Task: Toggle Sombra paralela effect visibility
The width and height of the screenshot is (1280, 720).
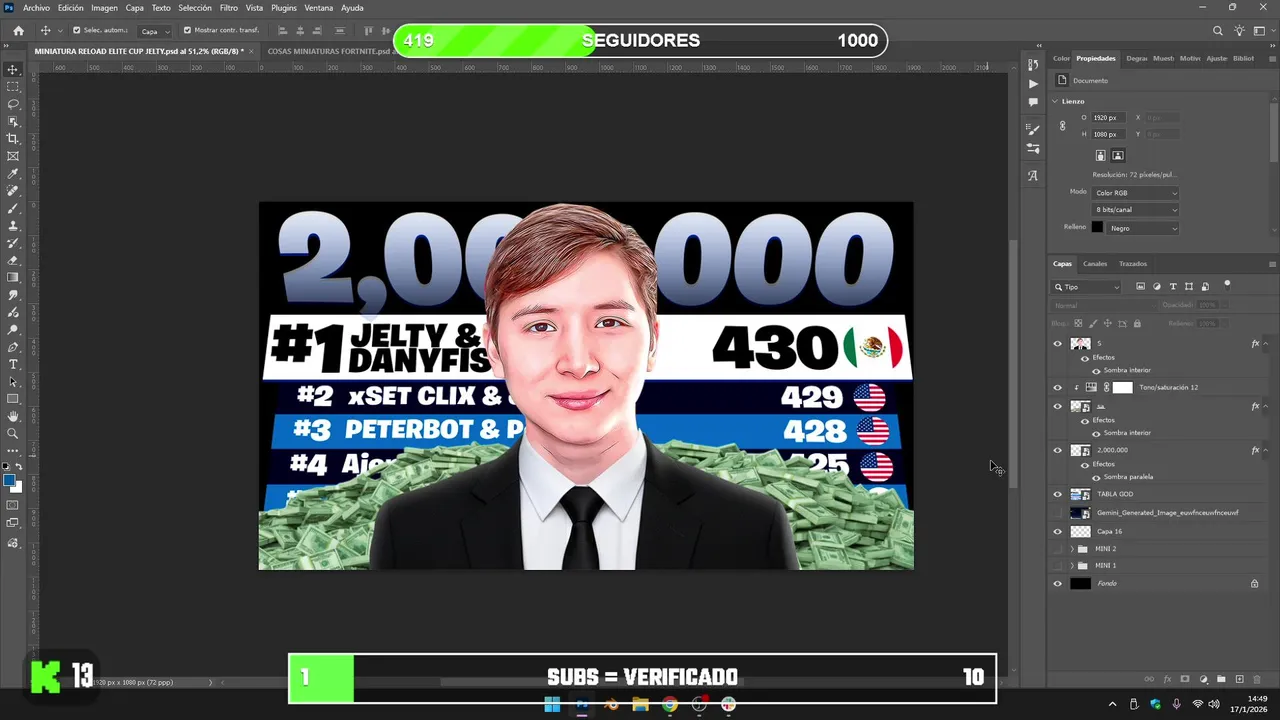Action: pos(1096,477)
